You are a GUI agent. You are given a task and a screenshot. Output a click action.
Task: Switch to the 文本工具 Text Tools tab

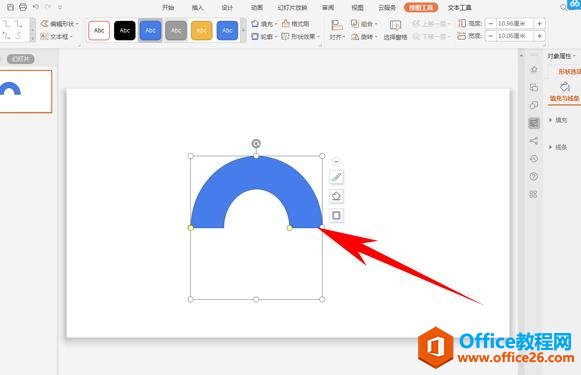tap(459, 7)
